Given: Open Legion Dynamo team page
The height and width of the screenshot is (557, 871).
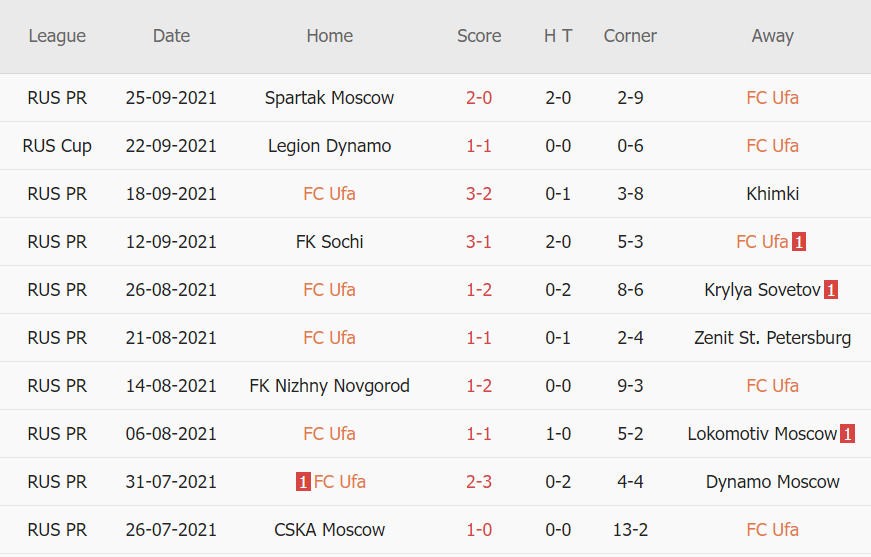Looking at the screenshot, I should (x=329, y=146).
